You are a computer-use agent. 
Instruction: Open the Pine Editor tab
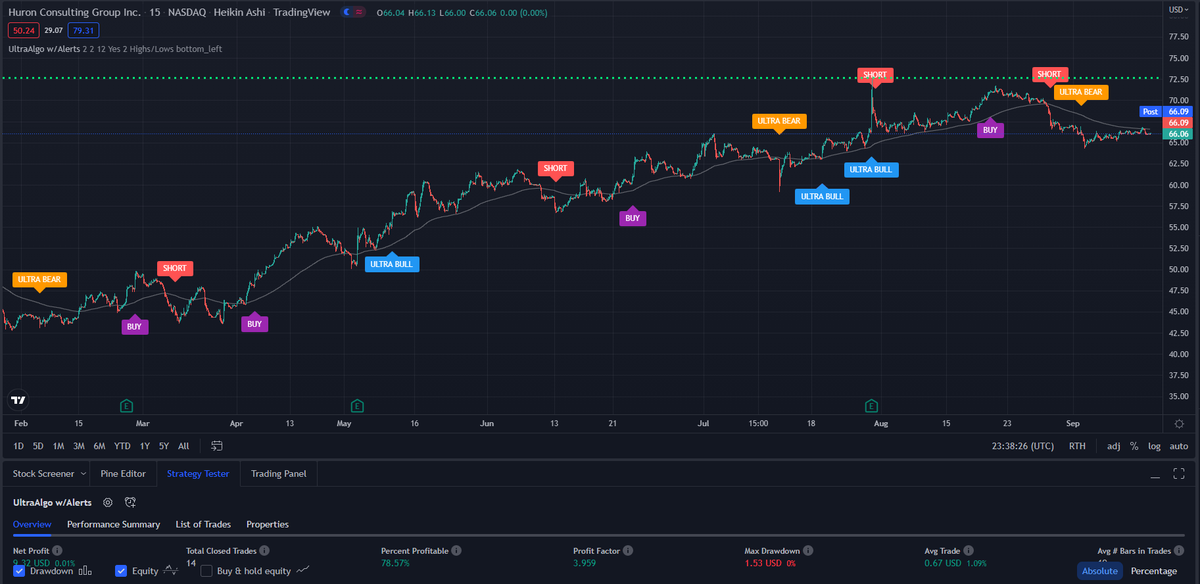coord(123,474)
